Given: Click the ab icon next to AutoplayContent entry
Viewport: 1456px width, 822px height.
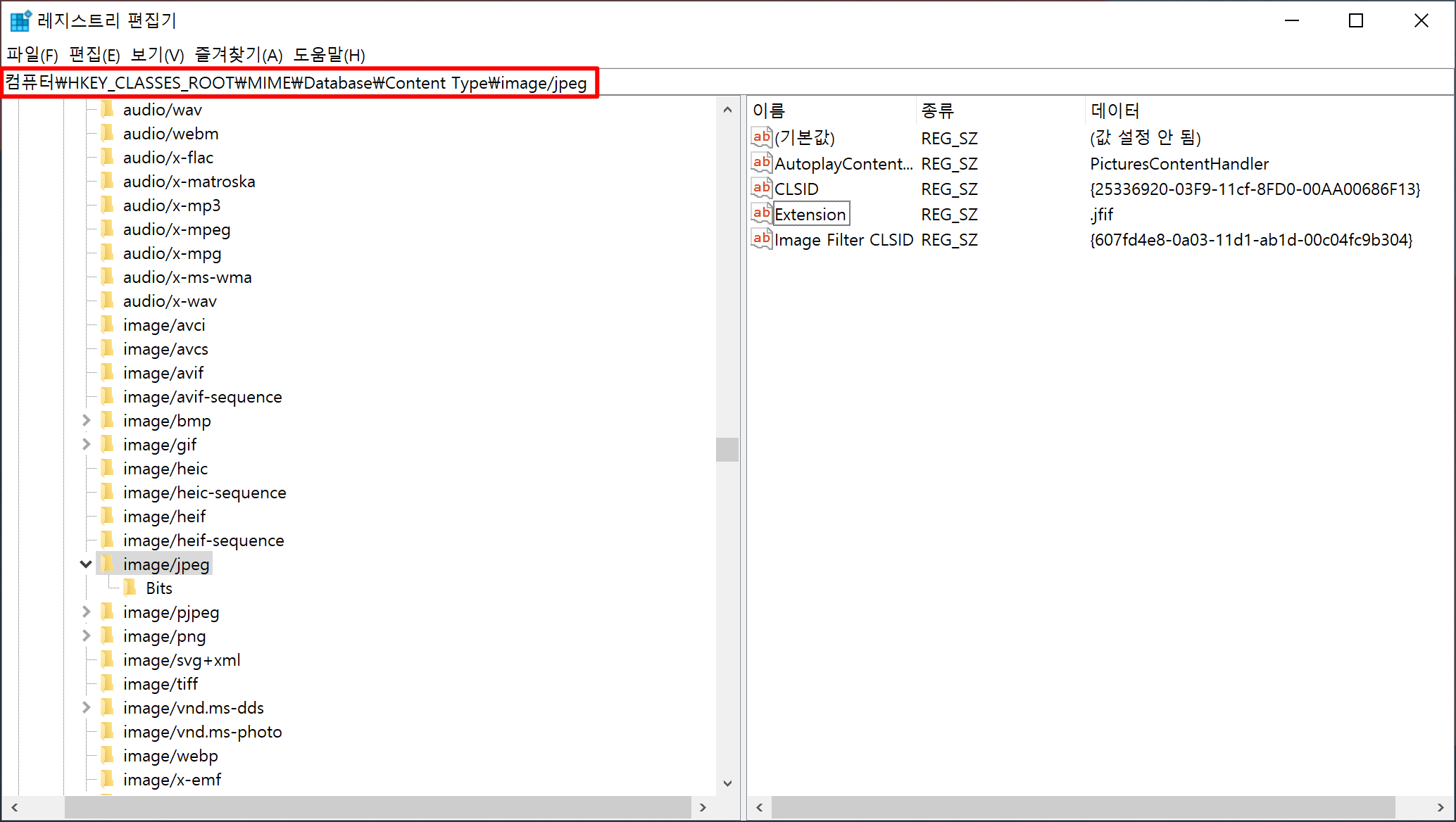Looking at the screenshot, I should (761, 163).
